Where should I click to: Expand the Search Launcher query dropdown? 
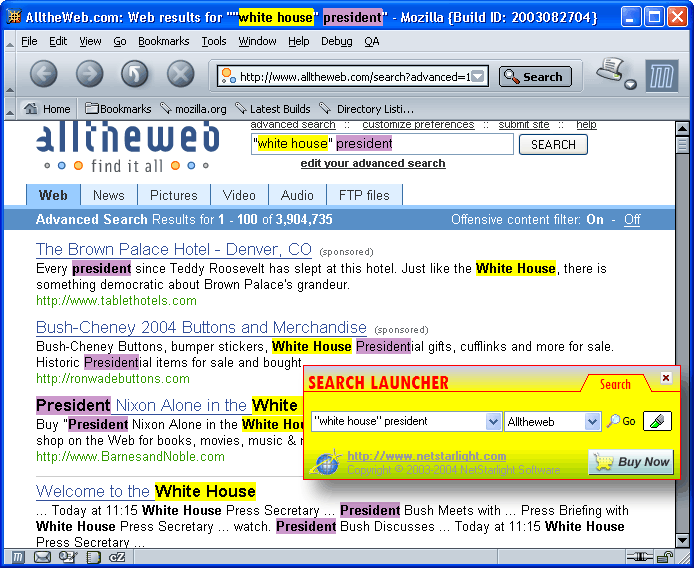pyautogui.click(x=493, y=421)
